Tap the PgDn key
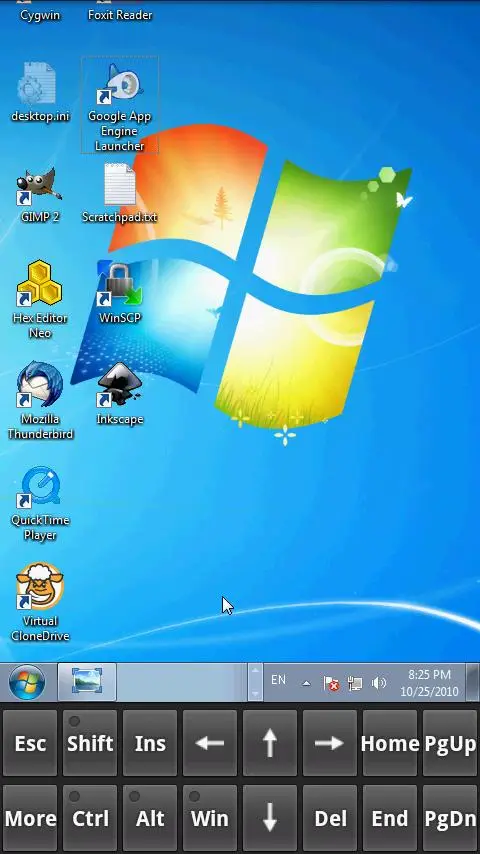Viewport: 480px width, 854px height. (450, 818)
